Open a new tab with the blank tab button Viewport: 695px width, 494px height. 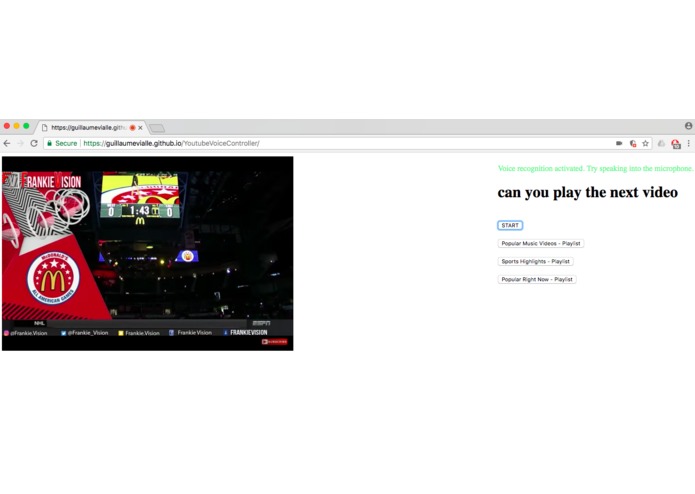[x=157, y=128]
